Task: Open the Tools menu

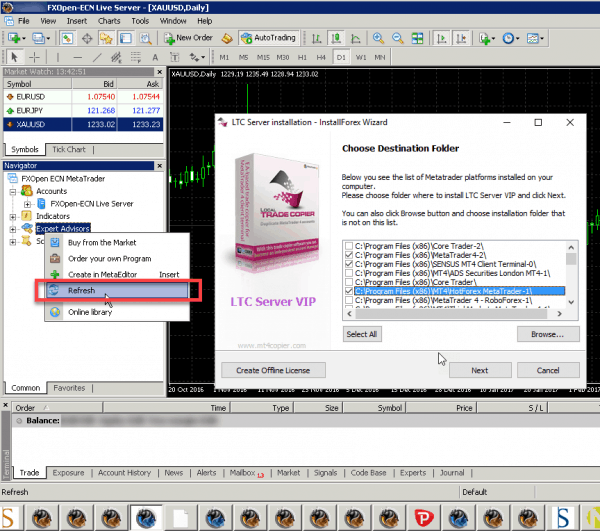Action: (140, 21)
